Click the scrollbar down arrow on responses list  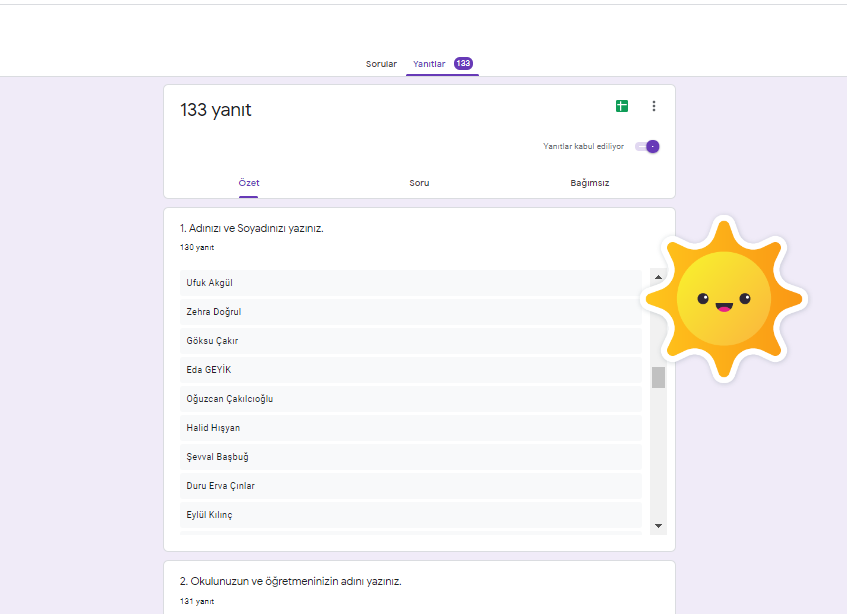[x=657, y=524]
